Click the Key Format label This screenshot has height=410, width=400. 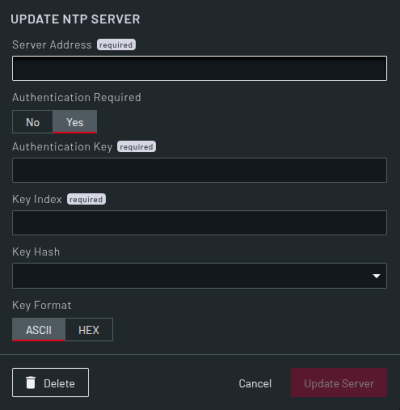(x=42, y=305)
